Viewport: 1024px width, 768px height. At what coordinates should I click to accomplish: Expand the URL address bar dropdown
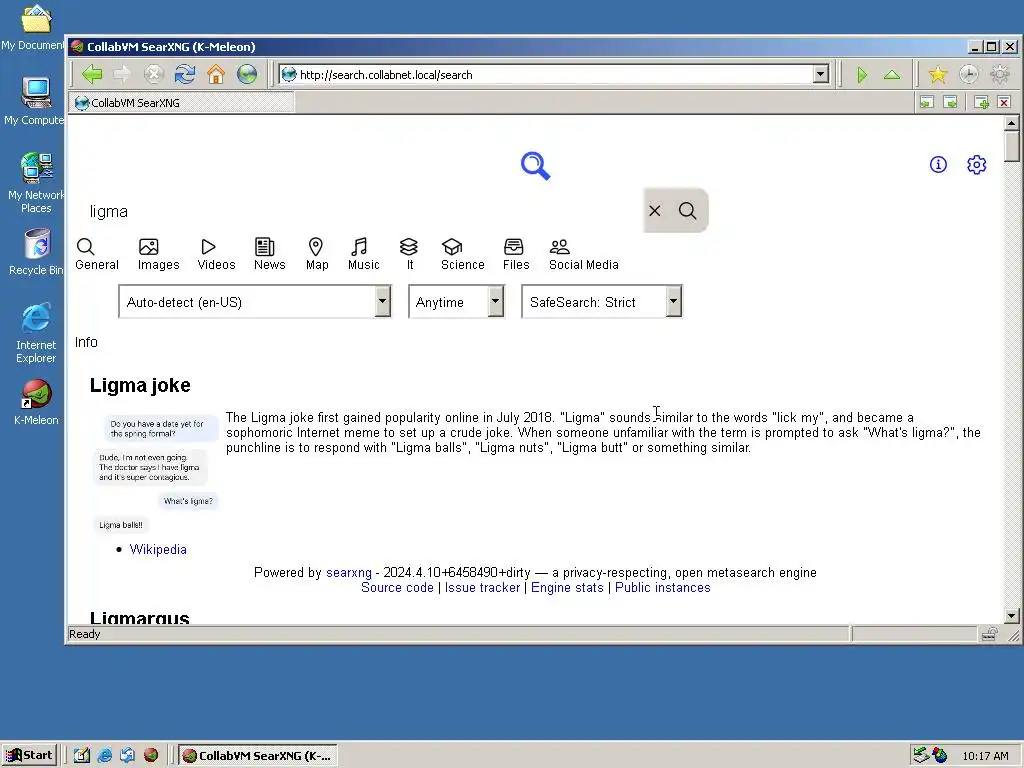(821, 74)
